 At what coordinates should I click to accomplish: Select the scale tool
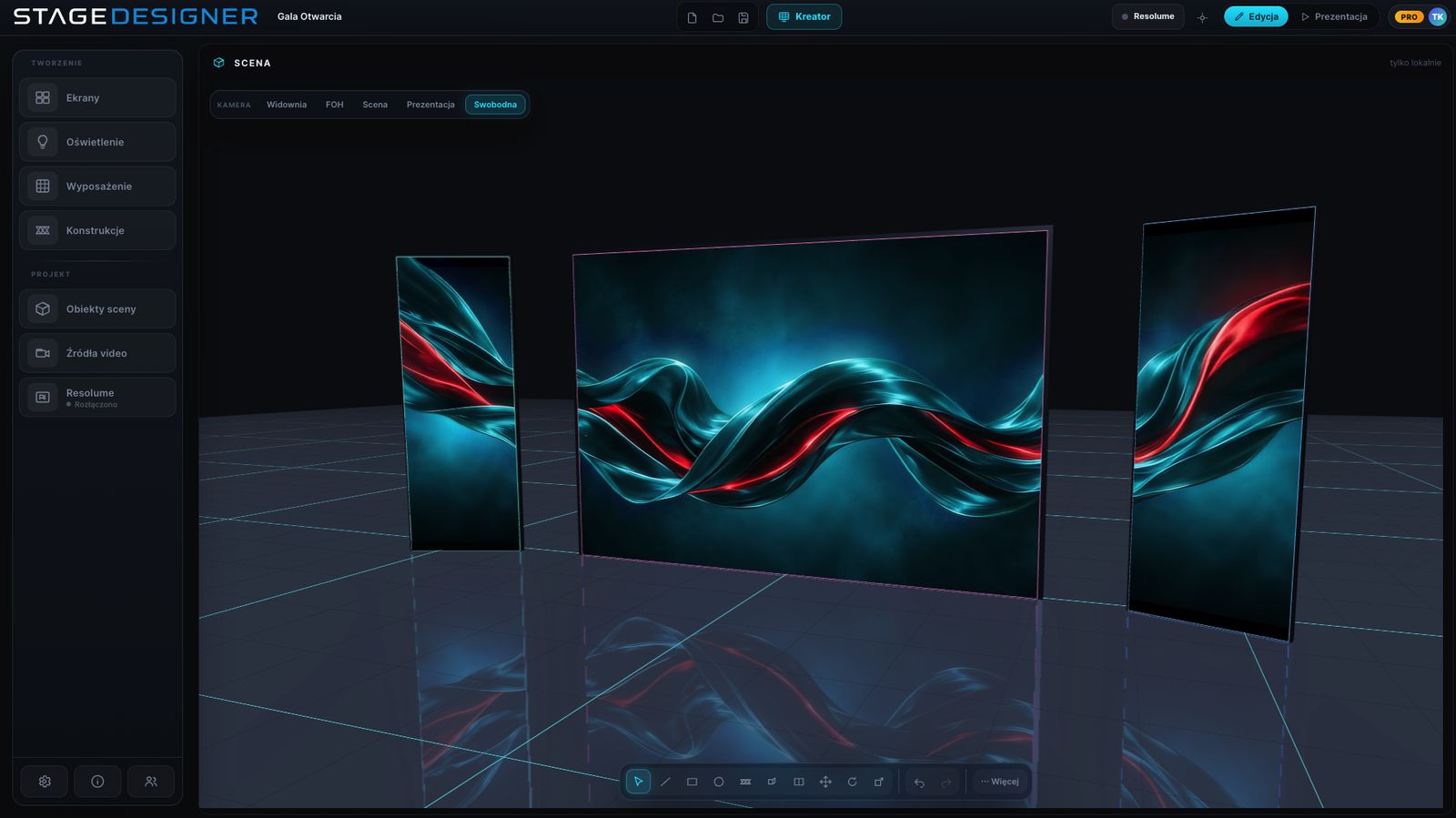coord(879,782)
